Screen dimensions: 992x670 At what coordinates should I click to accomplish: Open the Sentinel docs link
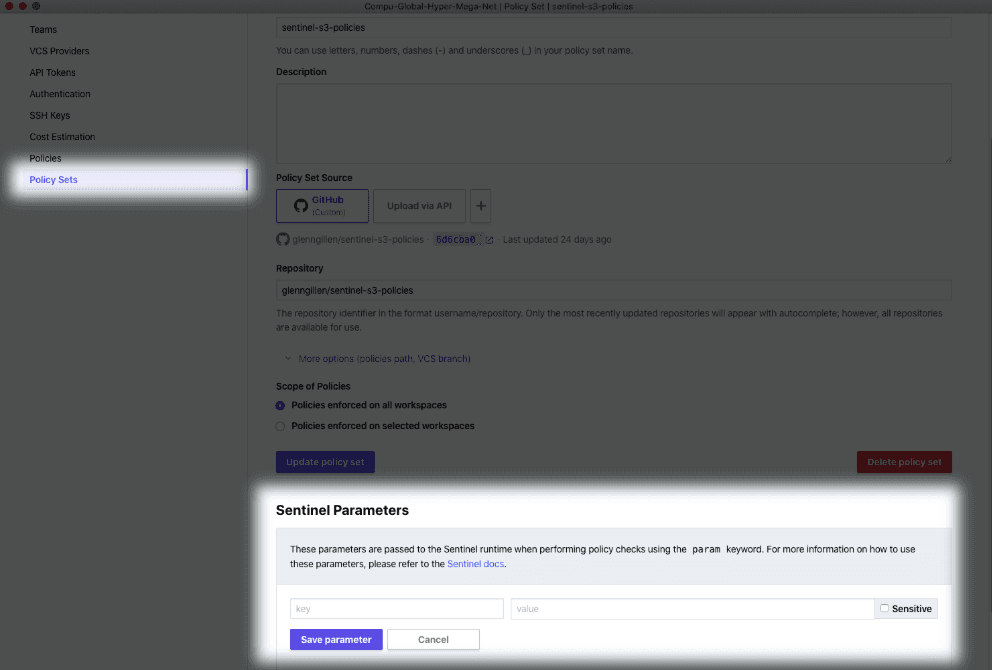[x=475, y=564]
